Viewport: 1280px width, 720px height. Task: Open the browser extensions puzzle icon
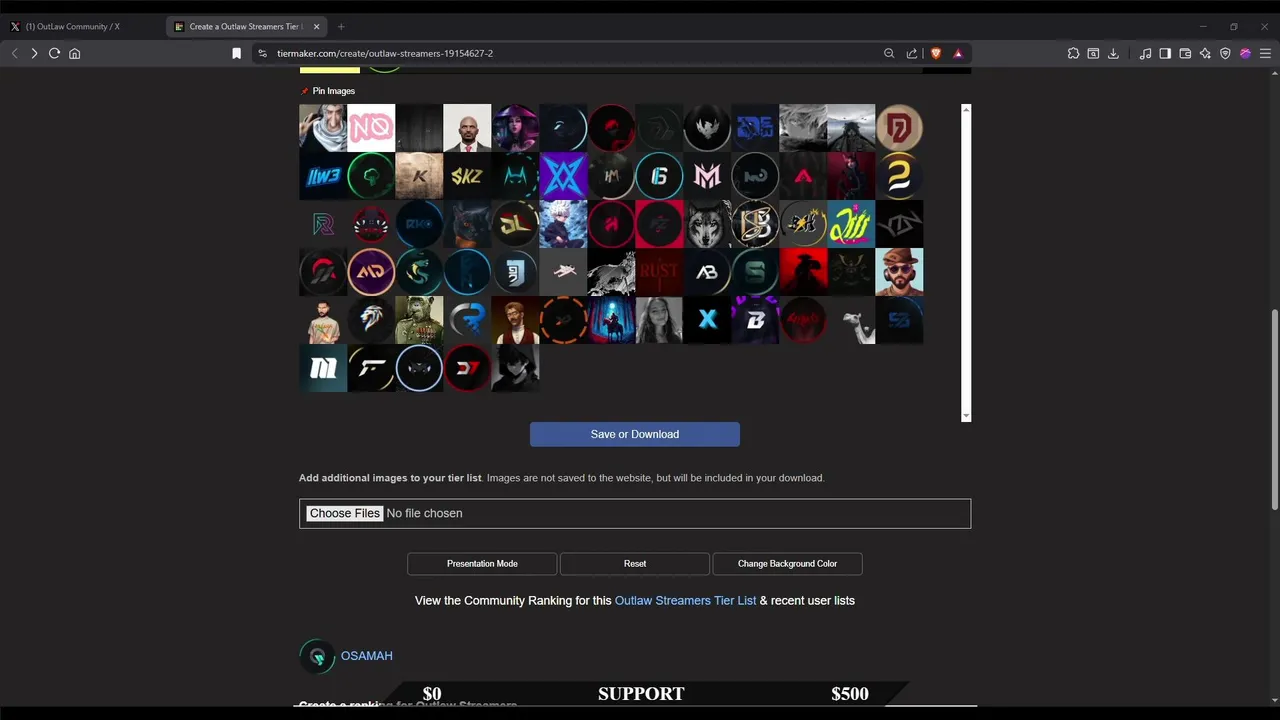point(1073,53)
